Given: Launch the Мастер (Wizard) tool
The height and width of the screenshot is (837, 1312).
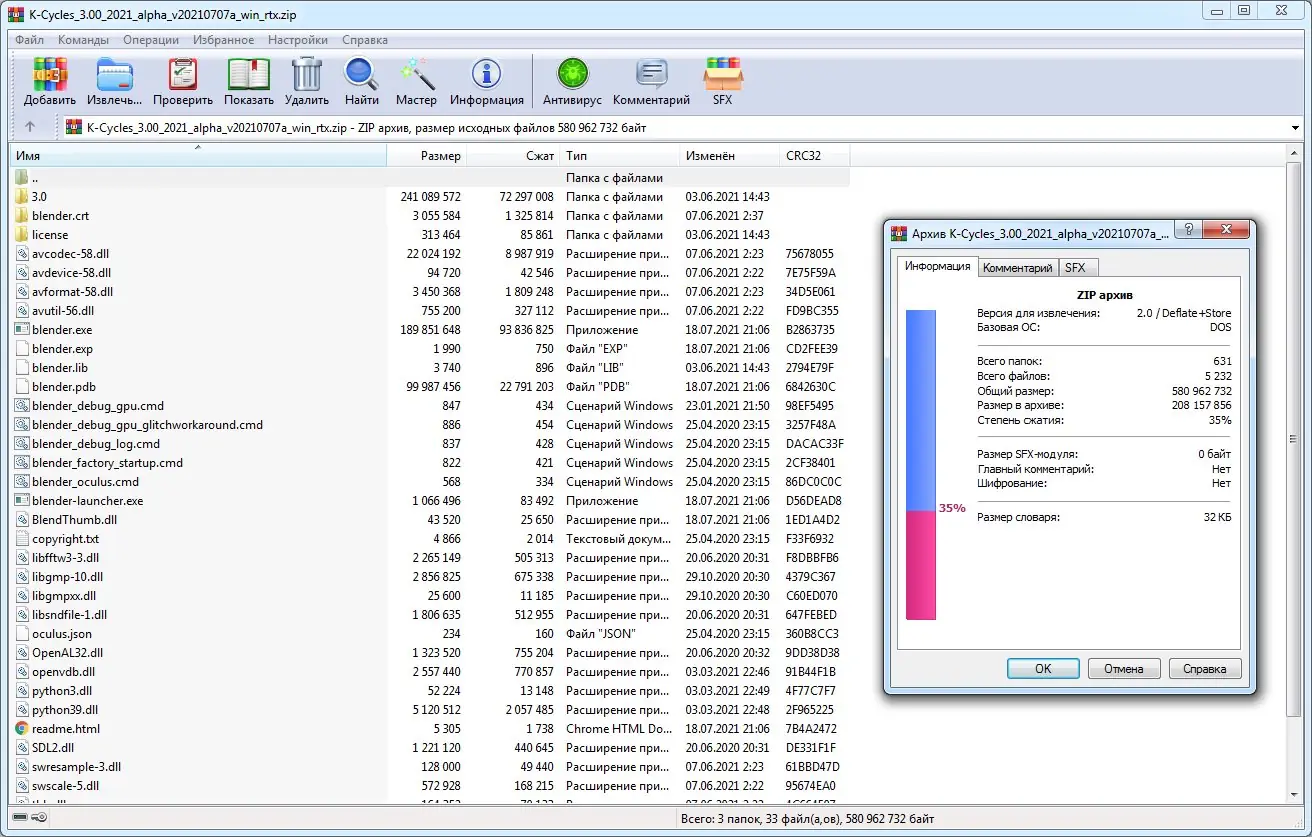Looking at the screenshot, I should click(416, 74).
